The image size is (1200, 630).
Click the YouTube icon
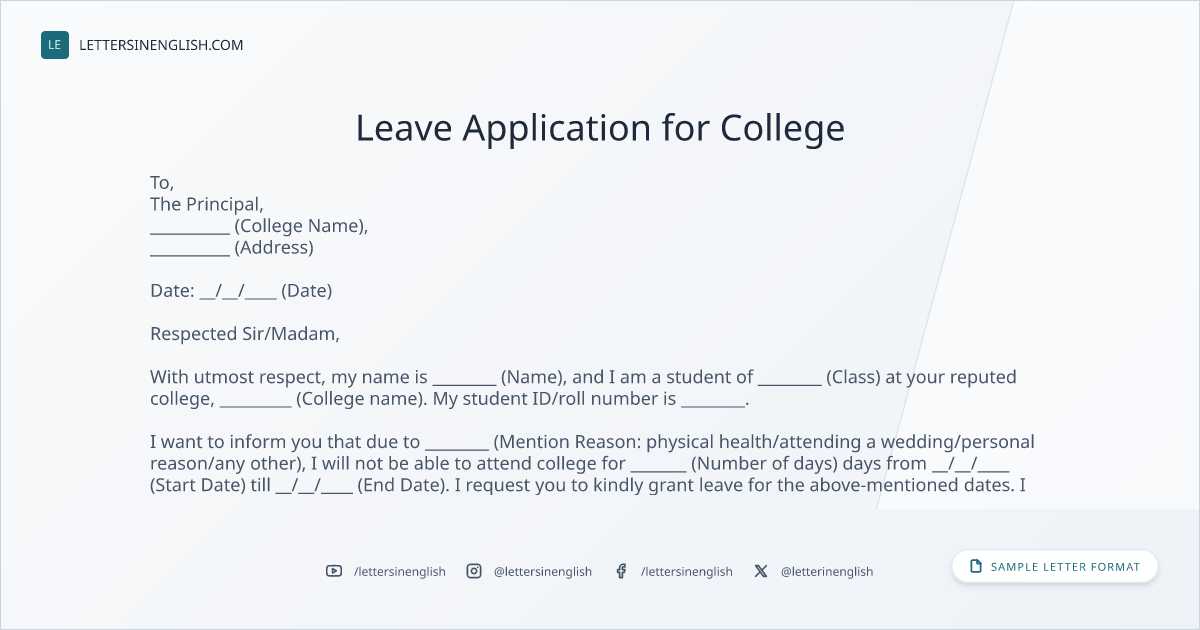(334, 571)
